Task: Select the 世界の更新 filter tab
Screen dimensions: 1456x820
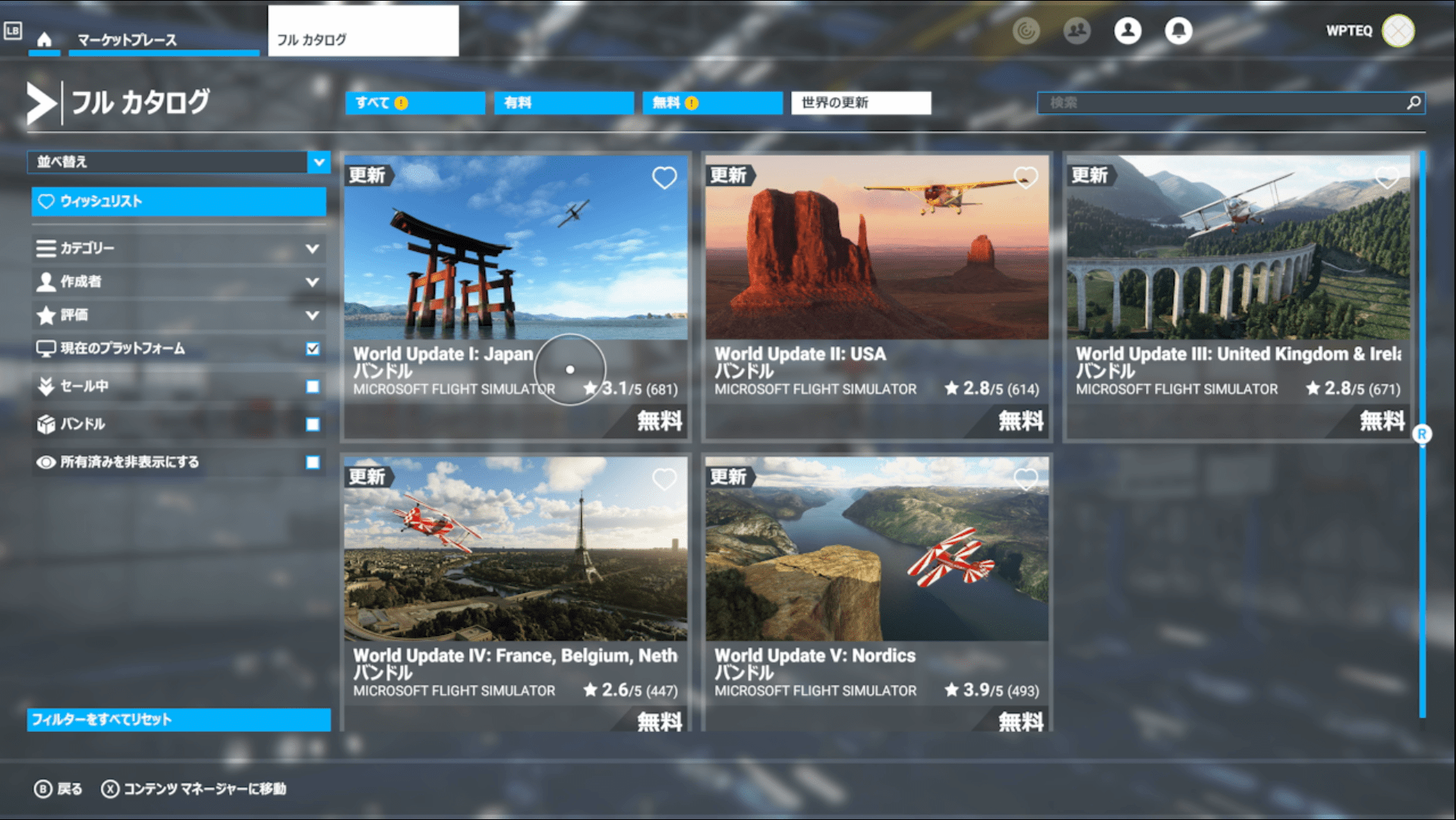Action: pos(862,103)
